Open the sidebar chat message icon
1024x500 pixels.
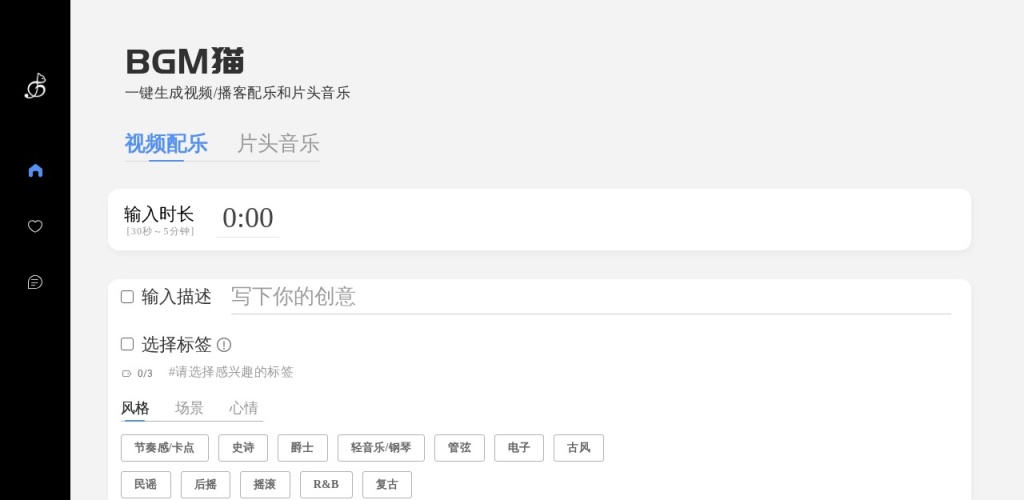click(35, 282)
